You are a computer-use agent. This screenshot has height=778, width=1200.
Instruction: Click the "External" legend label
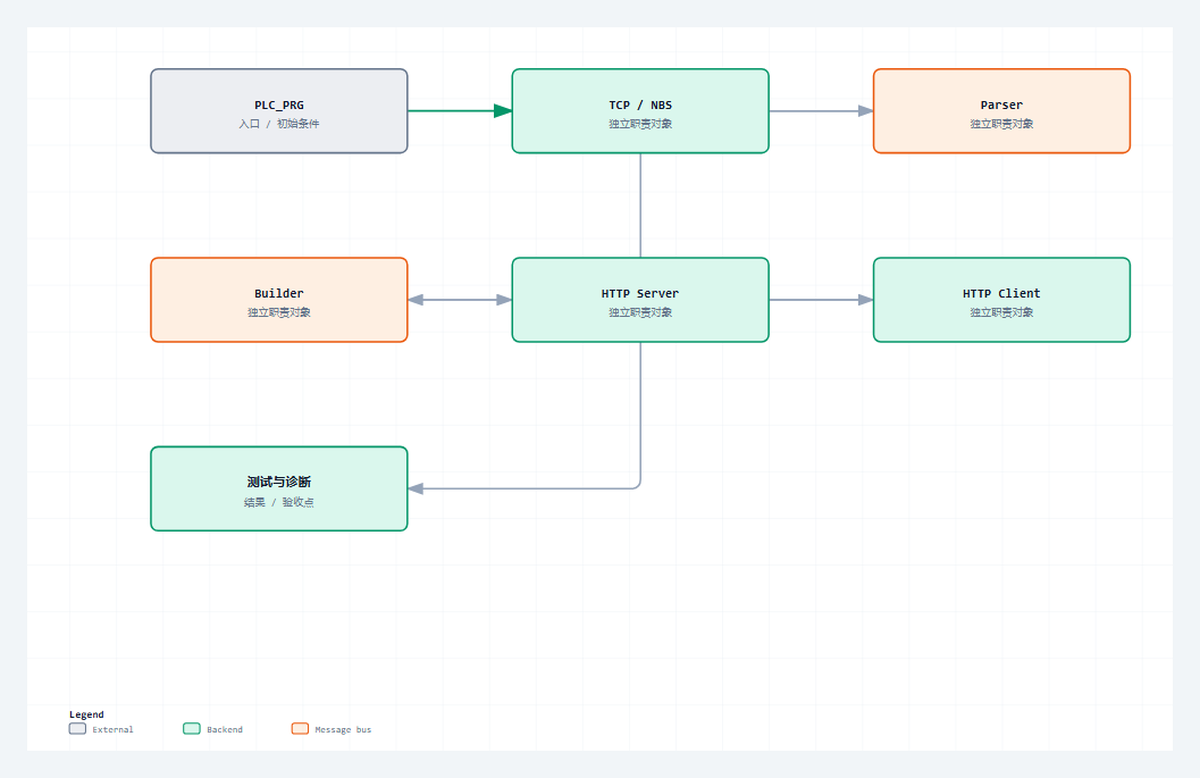113,730
